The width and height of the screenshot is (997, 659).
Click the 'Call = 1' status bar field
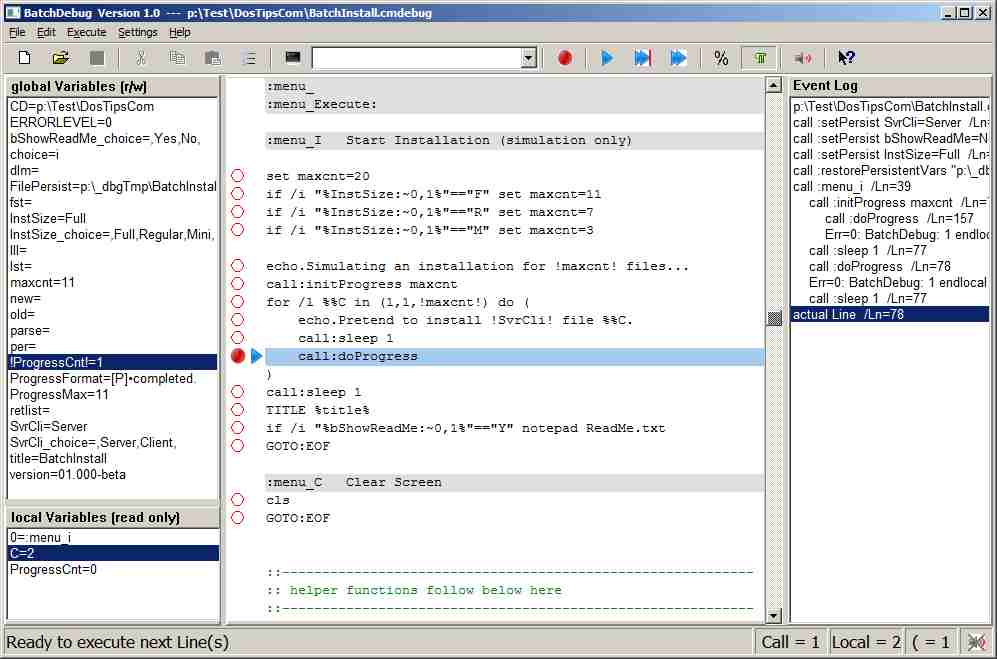coord(791,642)
